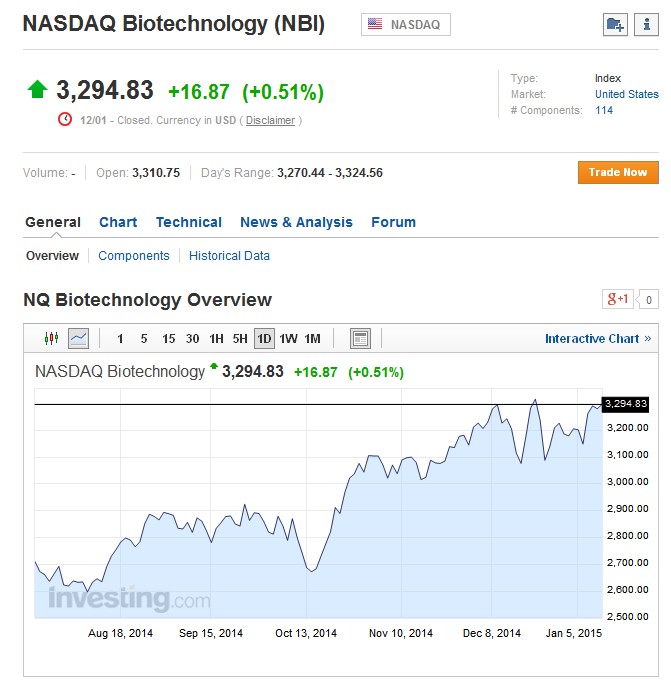Switch to the Chart tab

coord(118,222)
